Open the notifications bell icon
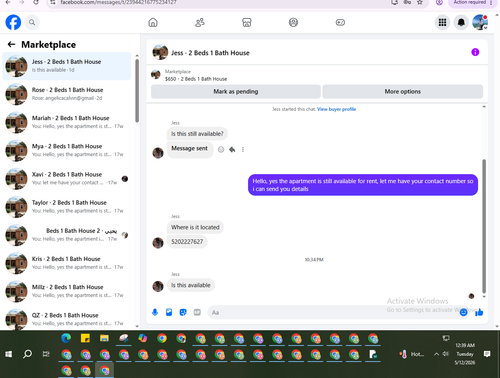 [x=461, y=22]
